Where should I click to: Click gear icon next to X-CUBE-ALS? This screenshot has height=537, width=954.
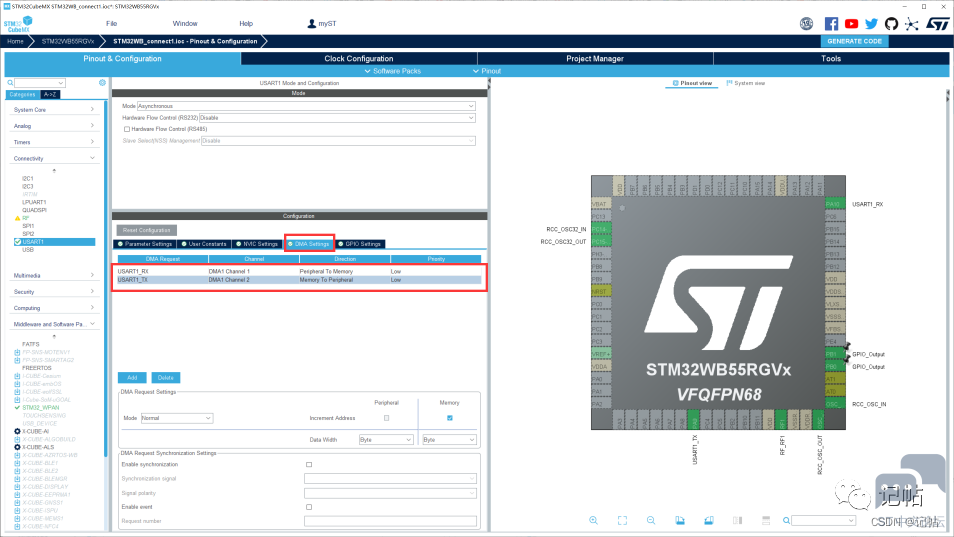pos(17,447)
